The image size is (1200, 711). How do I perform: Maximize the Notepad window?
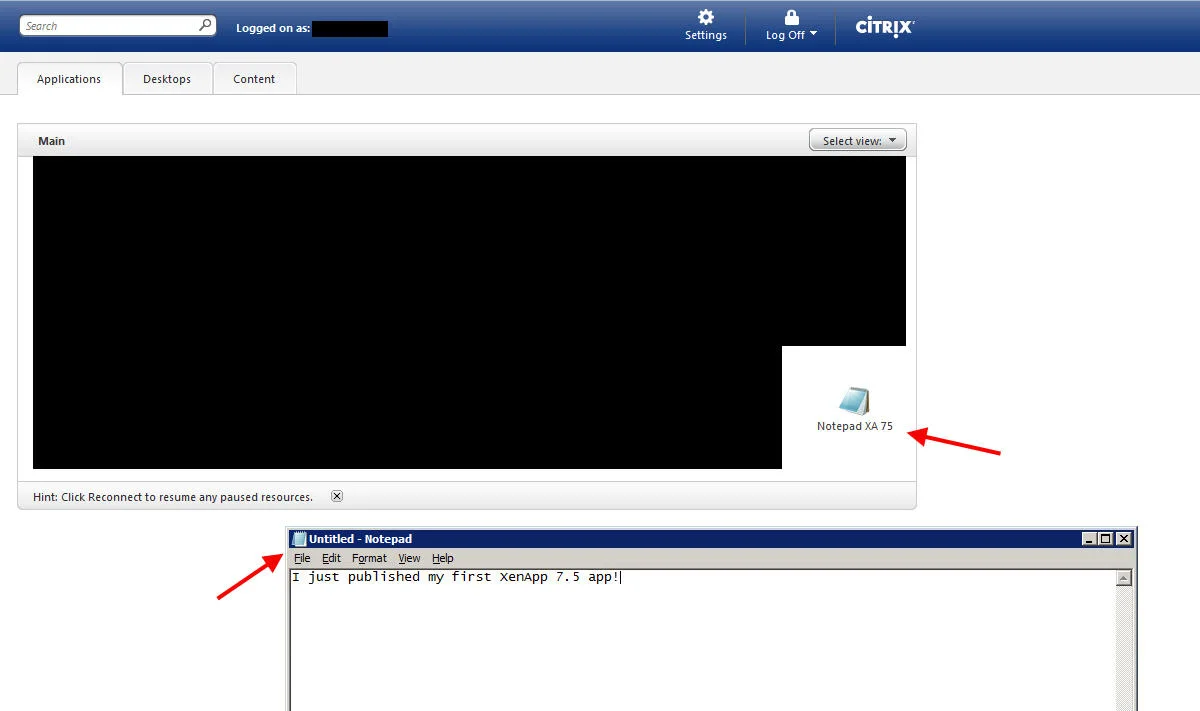click(x=1106, y=539)
